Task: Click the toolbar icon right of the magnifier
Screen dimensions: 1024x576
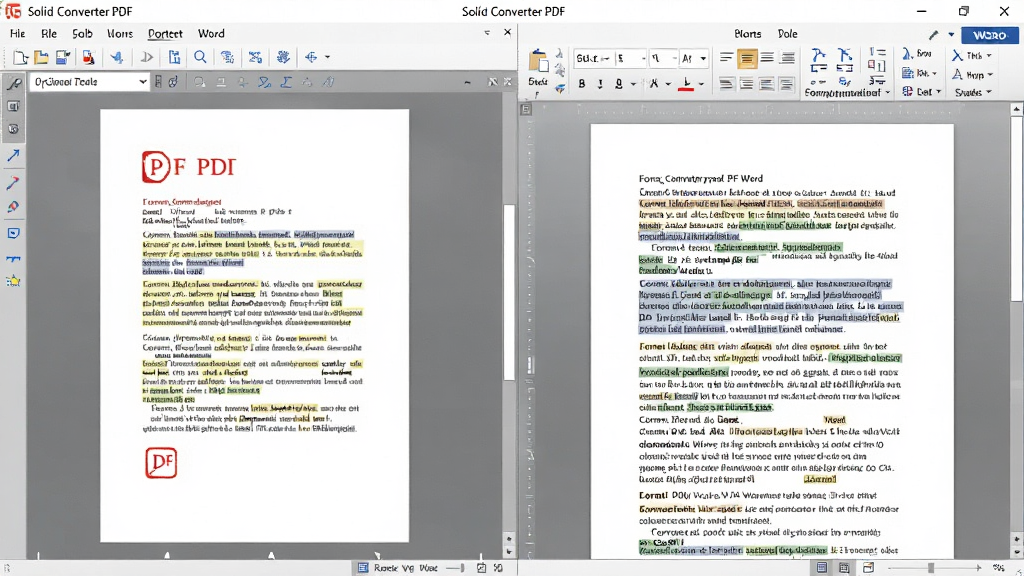Action: point(227,57)
